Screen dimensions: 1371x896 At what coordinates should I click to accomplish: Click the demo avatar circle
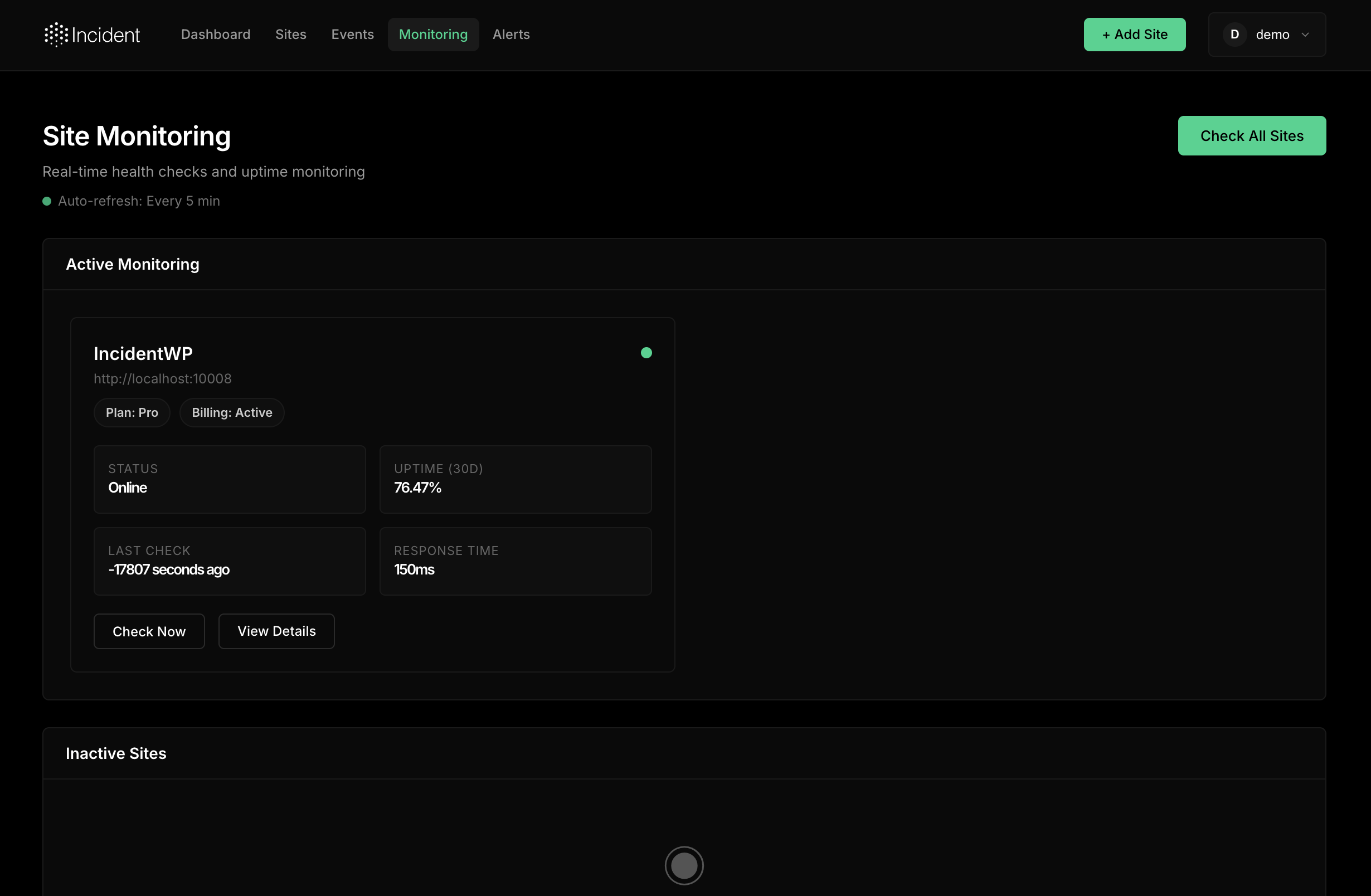pyautogui.click(x=1233, y=34)
